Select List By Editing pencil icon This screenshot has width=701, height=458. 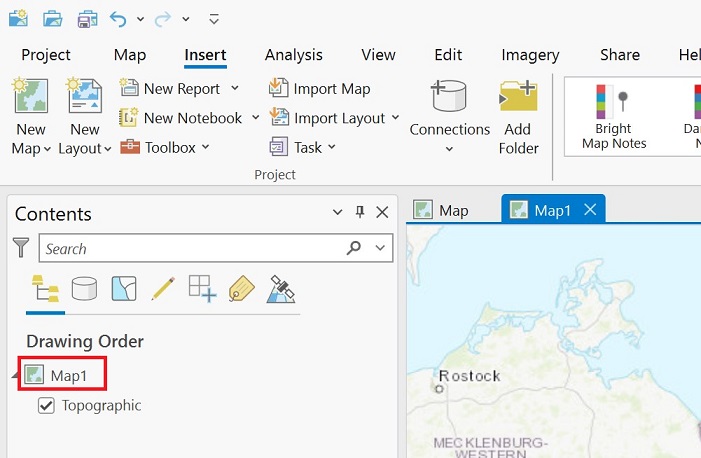[x=163, y=289]
